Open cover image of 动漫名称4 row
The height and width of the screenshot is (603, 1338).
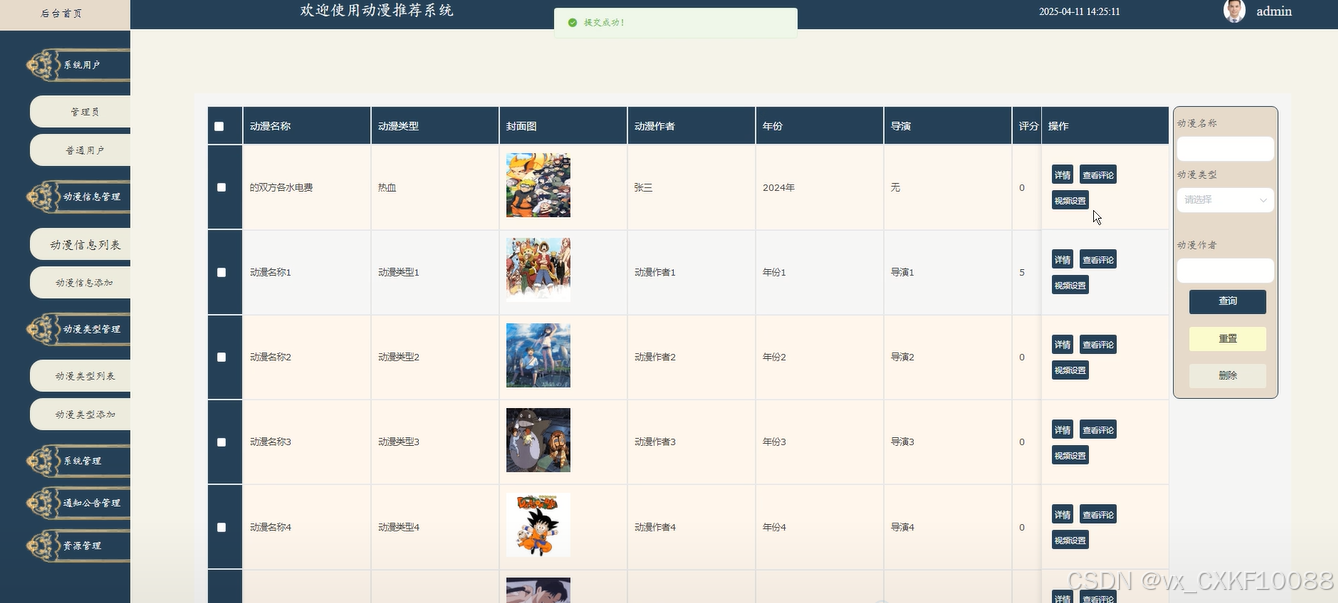[x=538, y=525]
